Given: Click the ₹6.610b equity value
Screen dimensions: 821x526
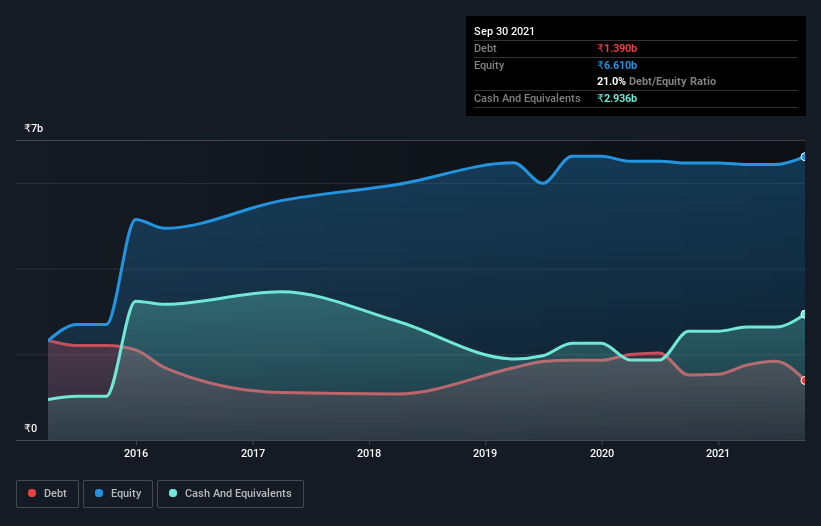Looking at the screenshot, I should pyautogui.click(x=617, y=65).
